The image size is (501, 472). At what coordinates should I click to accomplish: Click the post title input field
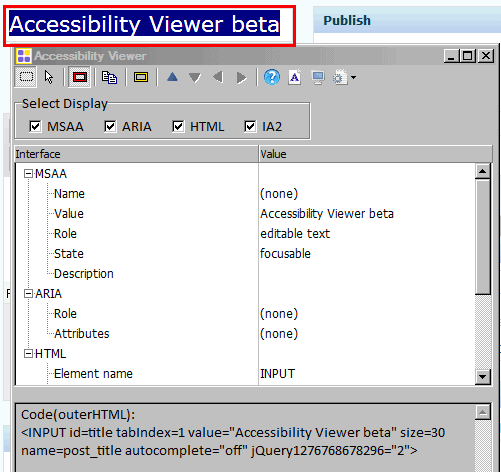click(149, 26)
